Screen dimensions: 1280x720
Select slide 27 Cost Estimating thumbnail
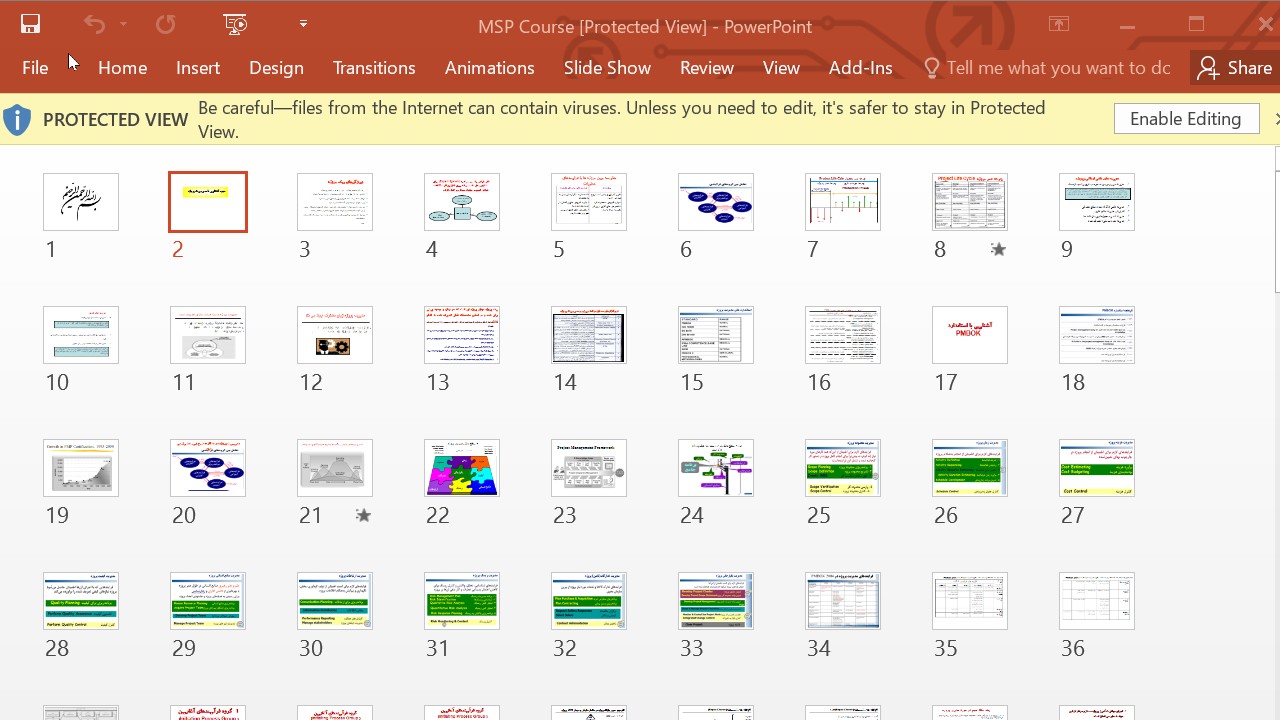1097,468
